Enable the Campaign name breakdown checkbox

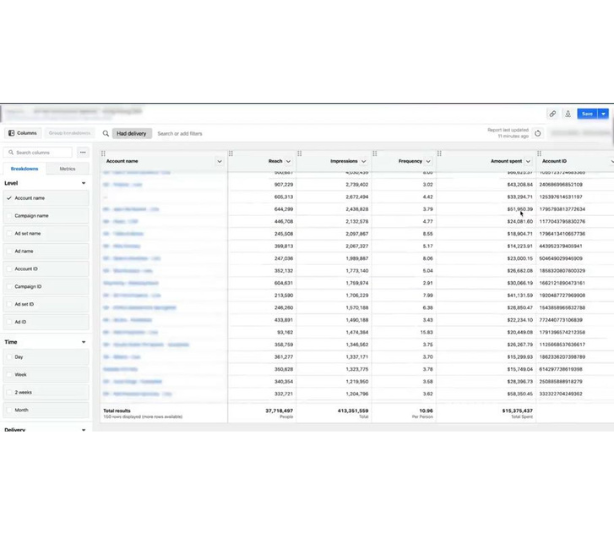(10, 216)
